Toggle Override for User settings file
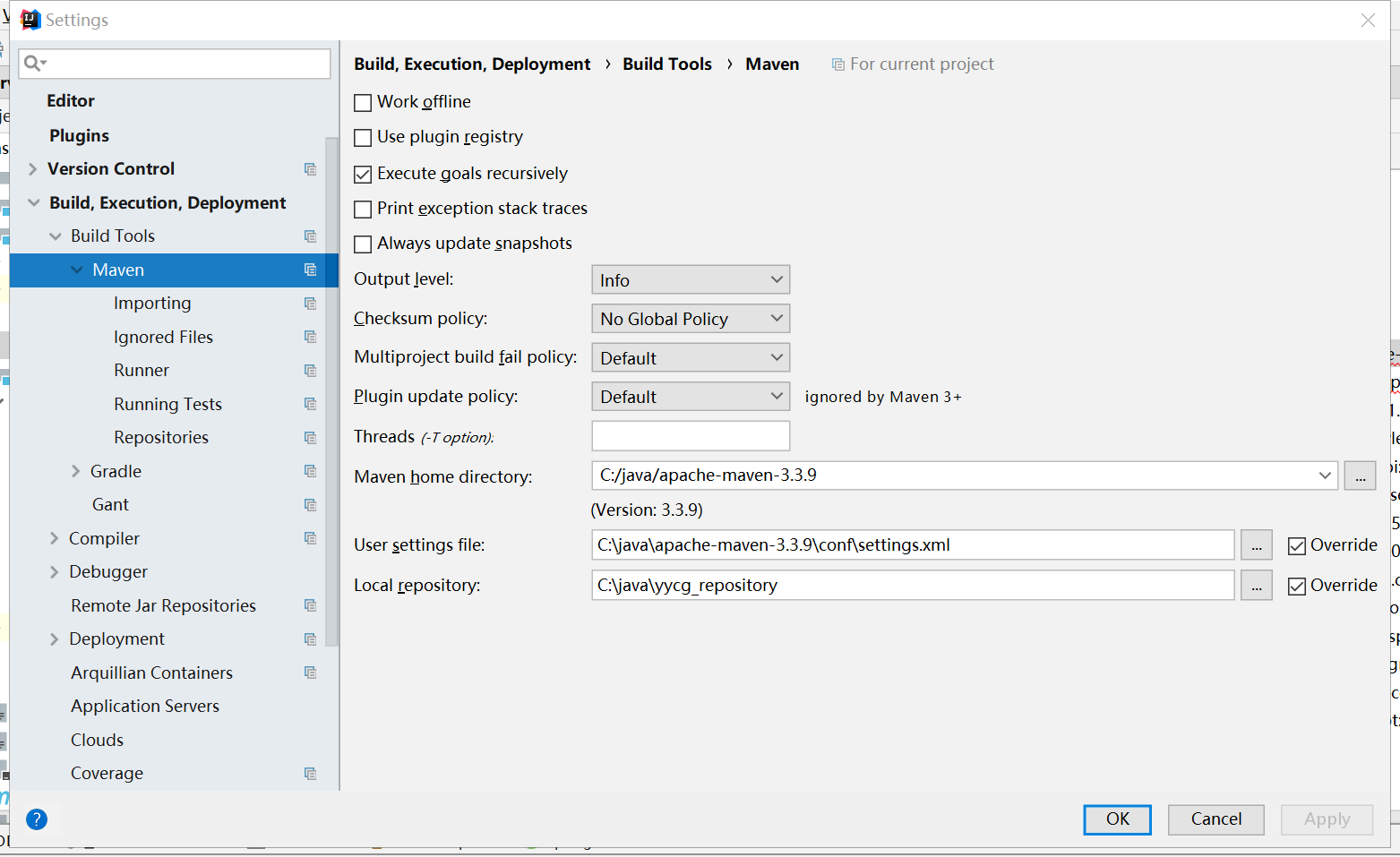 pos(1296,546)
